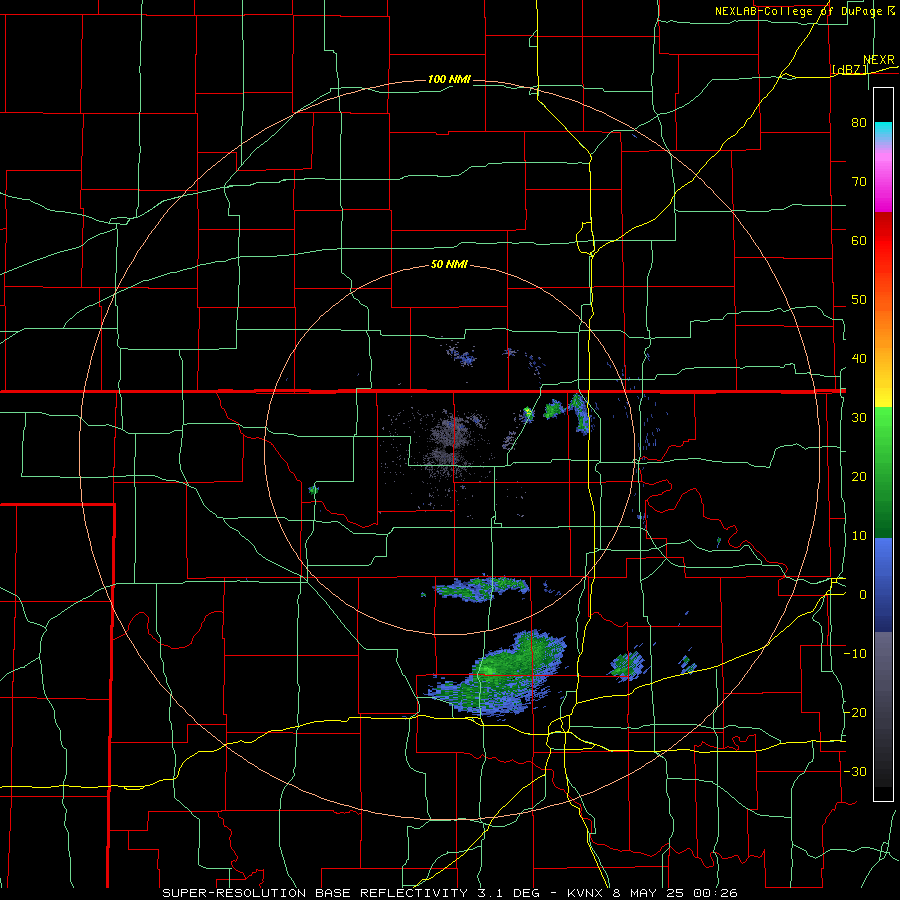Click the -10 value on the dBZ scale
This screenshot has width=900, height=900.
coord(855,654)
